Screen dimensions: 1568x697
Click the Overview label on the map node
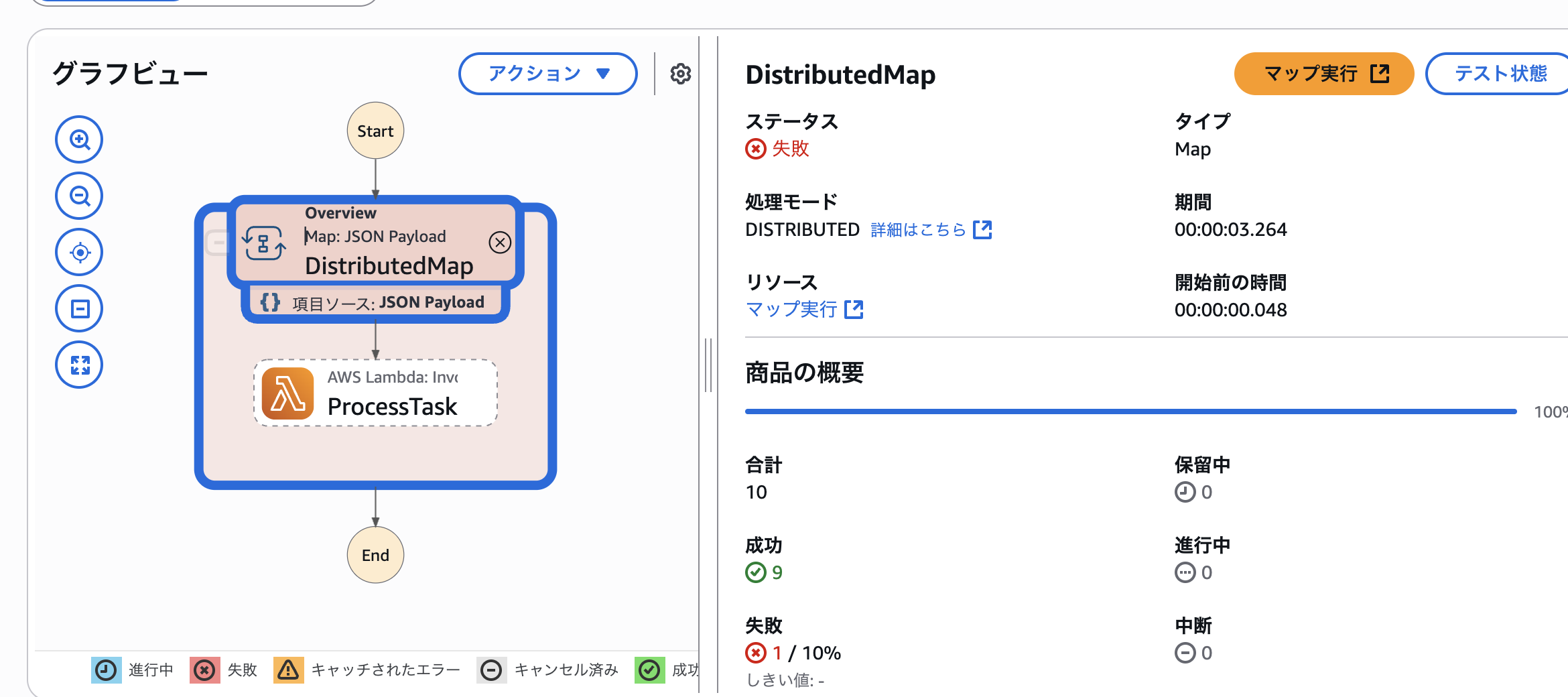(x=340, y=213)
